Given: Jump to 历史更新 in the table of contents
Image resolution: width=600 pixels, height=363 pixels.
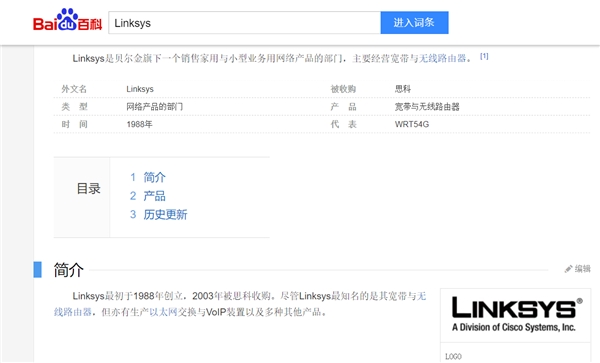Looking at the screenshot, I should pyautogui.click(x=165, y=215).
